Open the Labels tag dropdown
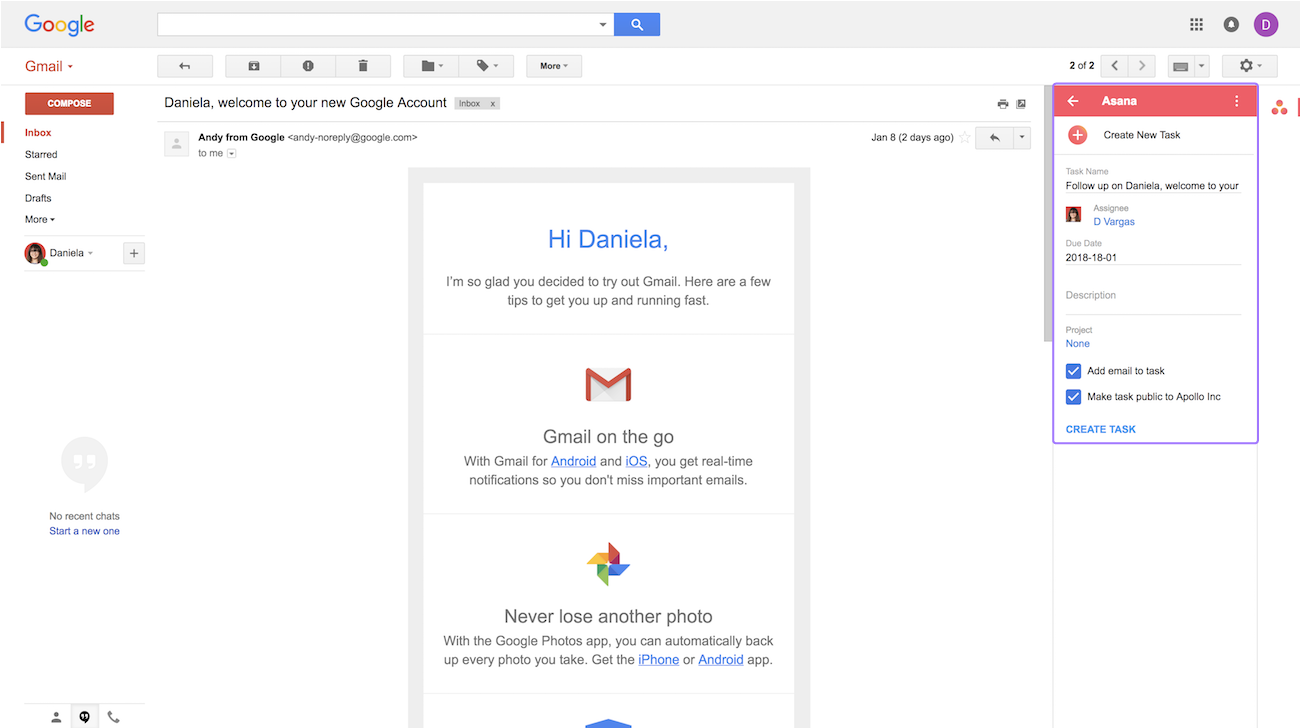The image size is (1300, 728). point(486,66)
